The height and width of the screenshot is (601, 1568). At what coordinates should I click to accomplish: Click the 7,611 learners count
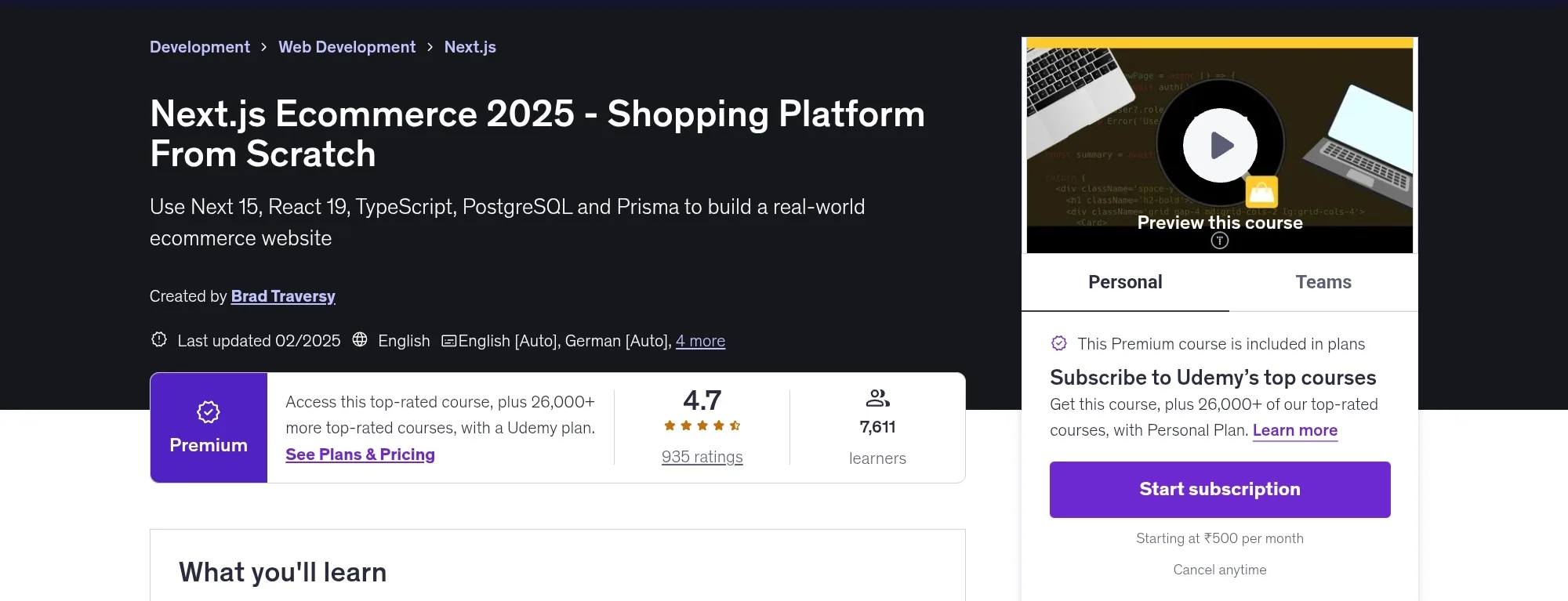[x=877, y=427]
